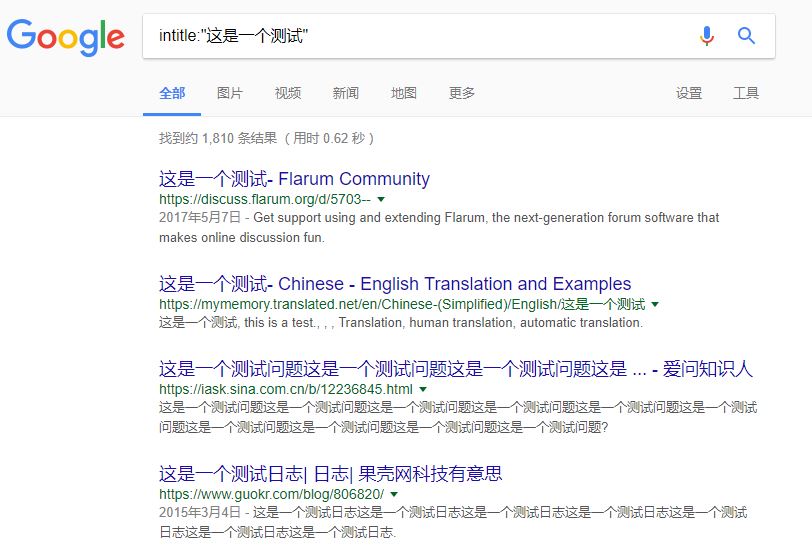This screenshot has height=555, width=812.
Task: Click the iask.sina snippet repeating 这是一个测试问题
Action: coord(458,417)
